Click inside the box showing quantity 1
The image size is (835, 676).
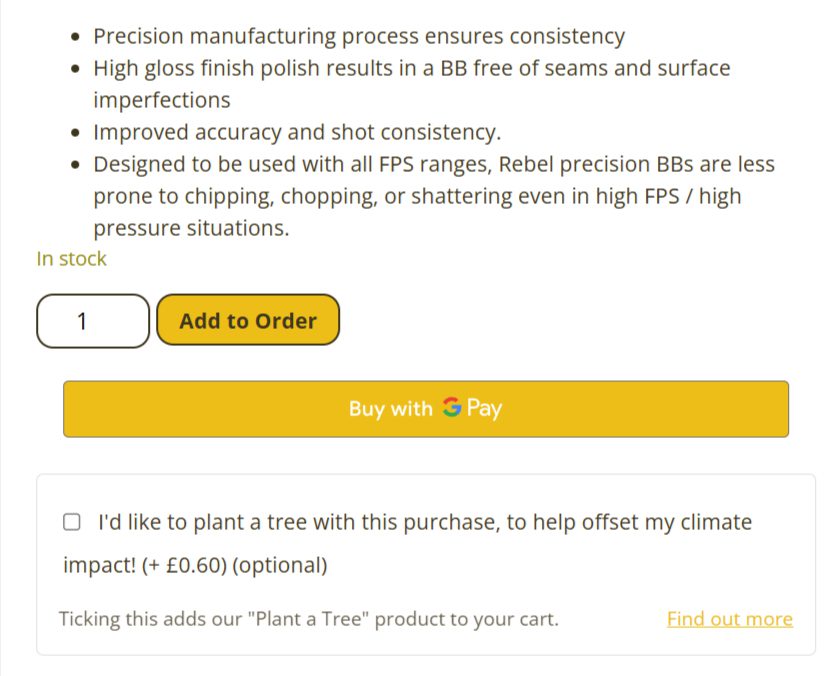click(92, 320)
